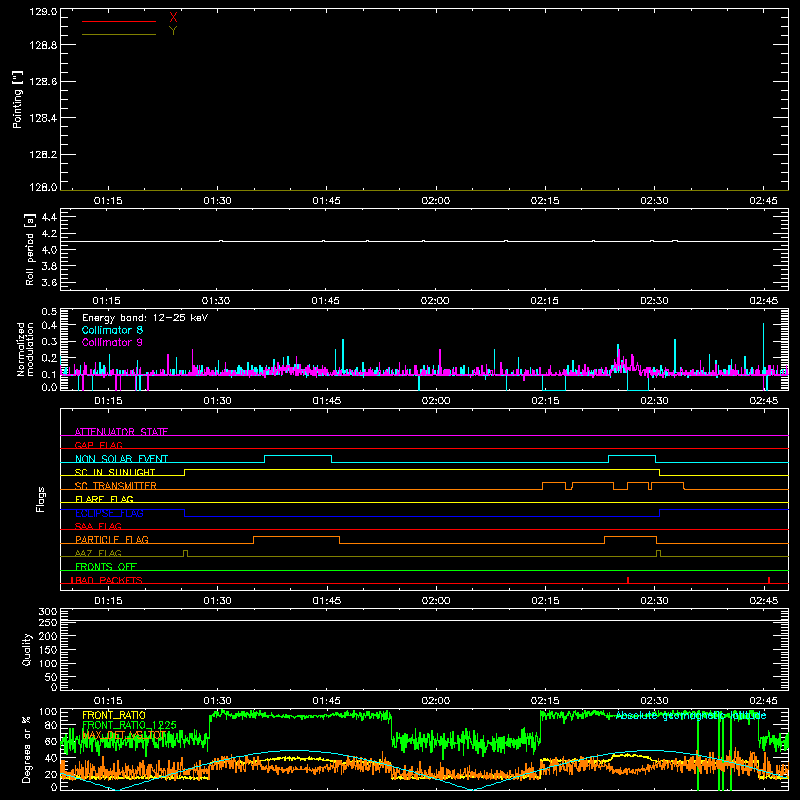This screenshot has height=800, width=800.
Task: Click the BAD_PACKETS red spike near 02:27
Action: [628, 580]
